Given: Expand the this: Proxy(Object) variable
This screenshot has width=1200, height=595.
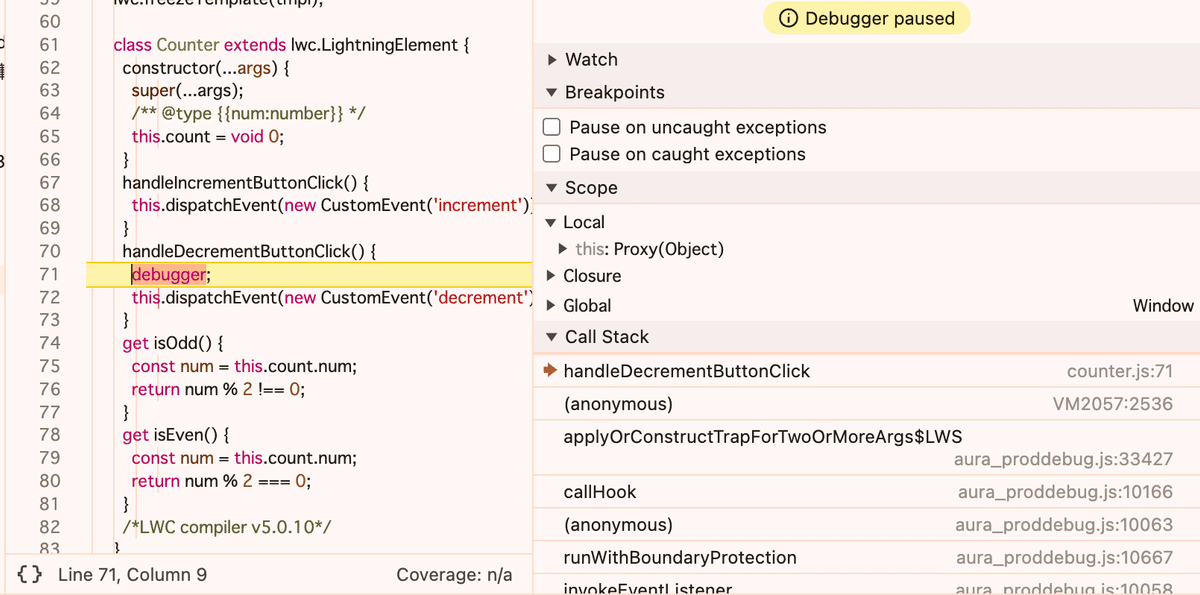Looking at the screenshot, I should (566, 249).
